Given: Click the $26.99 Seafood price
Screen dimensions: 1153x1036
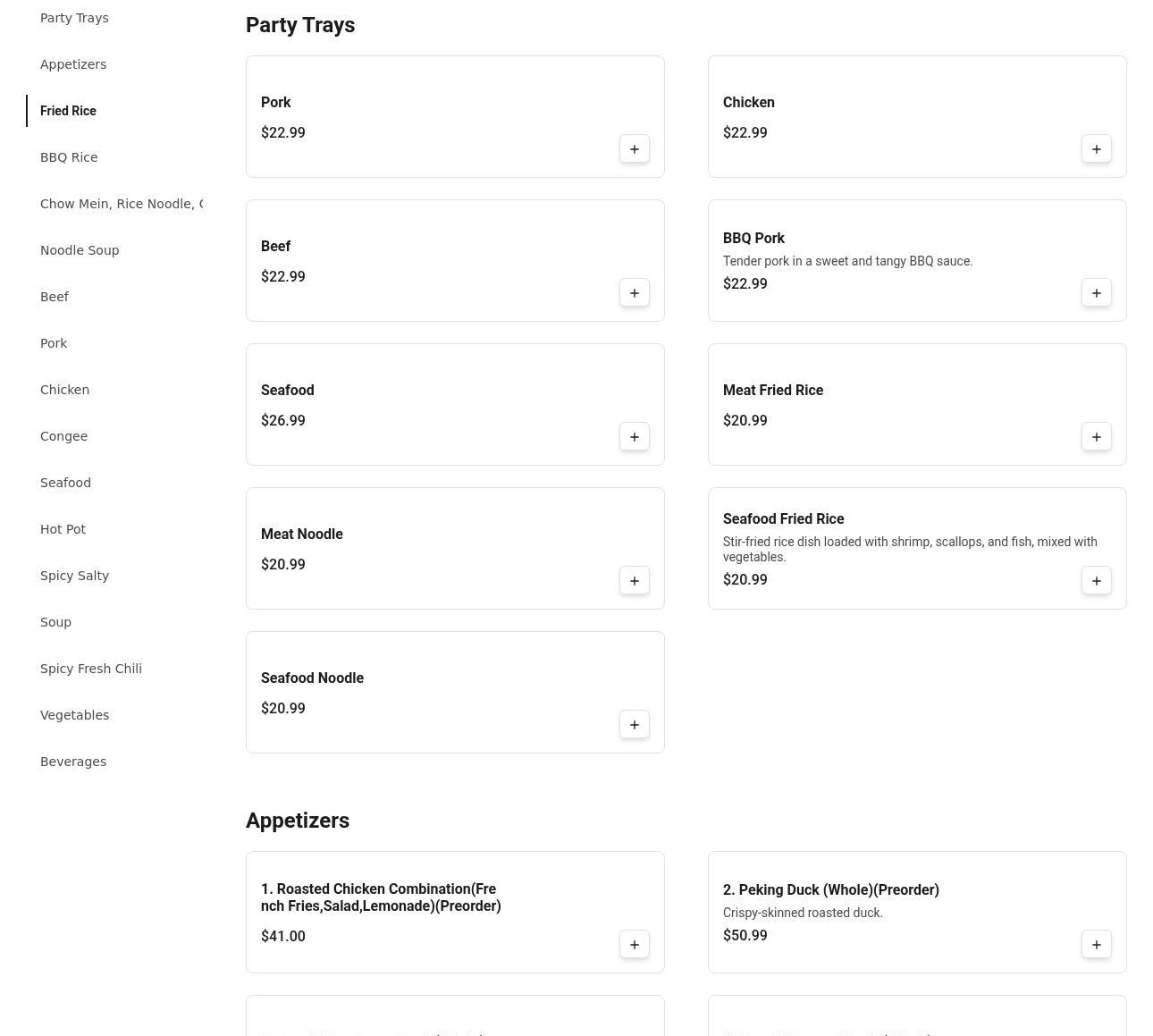Looking at the screenshot, I should 283,421.
